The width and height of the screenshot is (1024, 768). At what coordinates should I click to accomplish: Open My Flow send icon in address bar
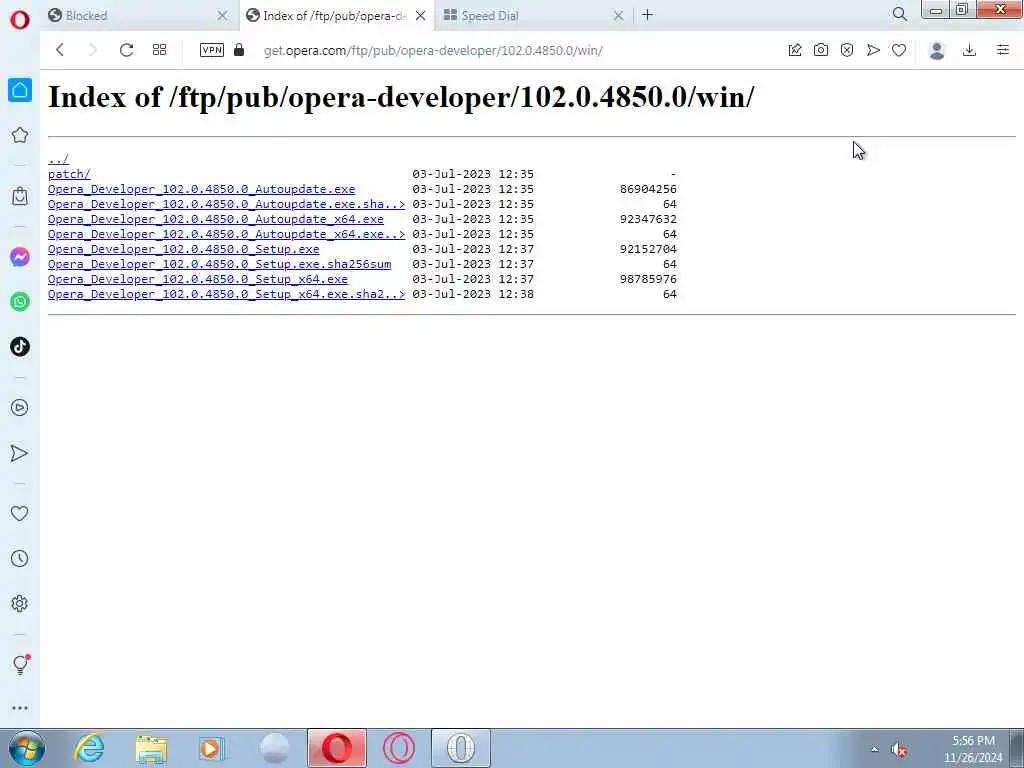pos(873,50)
